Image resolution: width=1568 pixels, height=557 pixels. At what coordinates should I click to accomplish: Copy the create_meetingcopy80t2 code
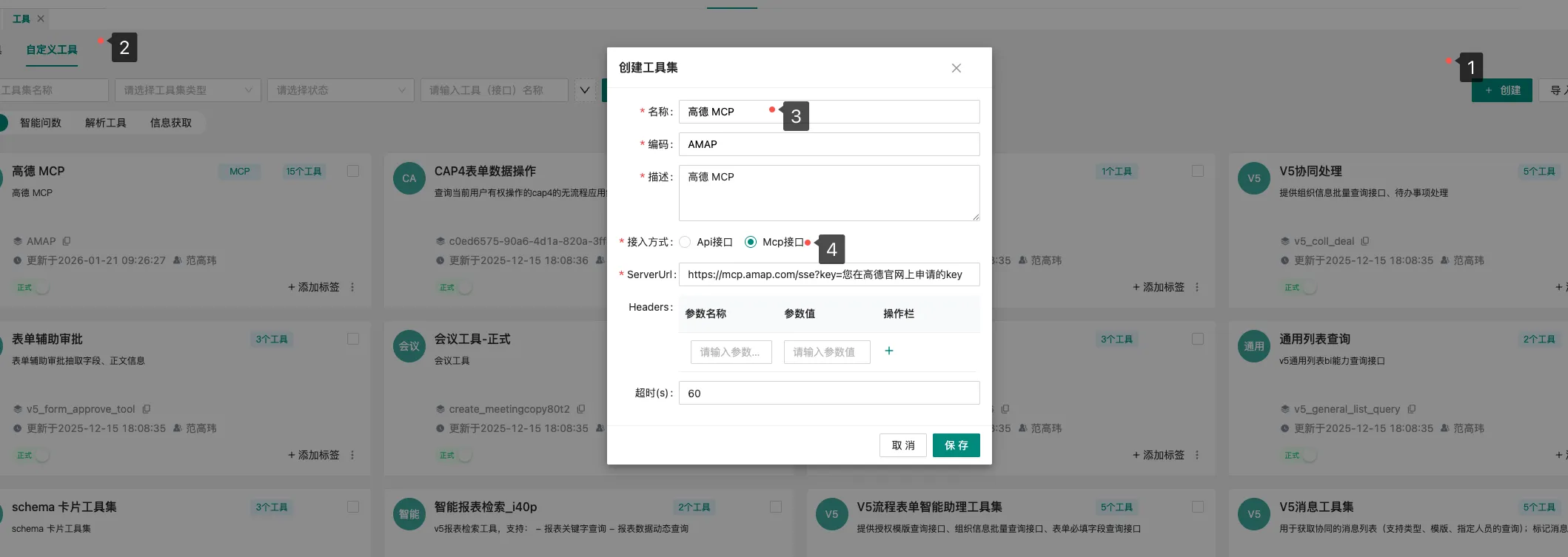pos(581,409)
